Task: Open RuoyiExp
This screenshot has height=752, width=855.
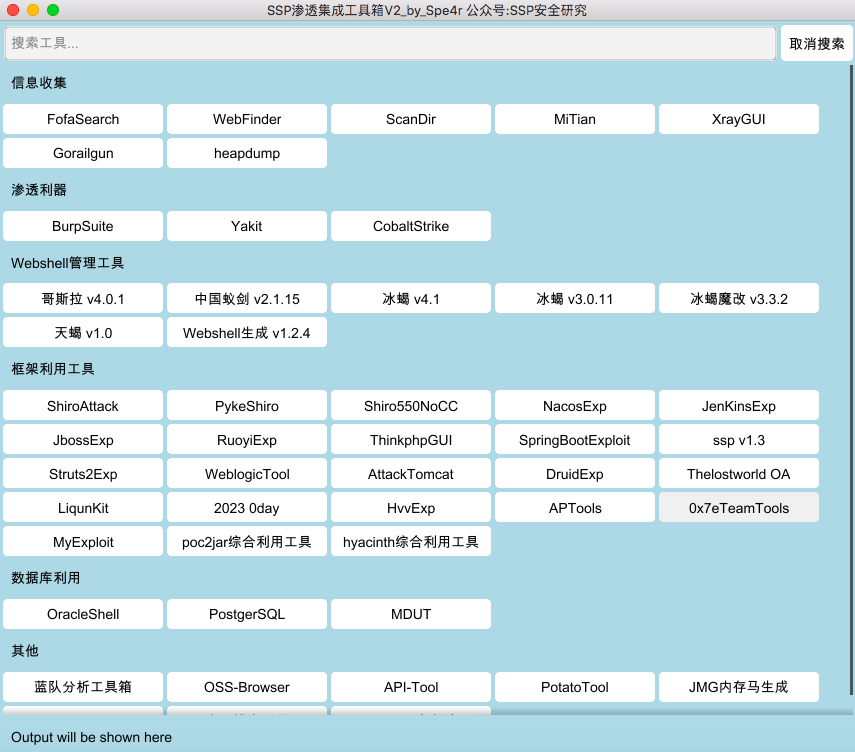Action: pyautogui.click(x=247, y=440)
